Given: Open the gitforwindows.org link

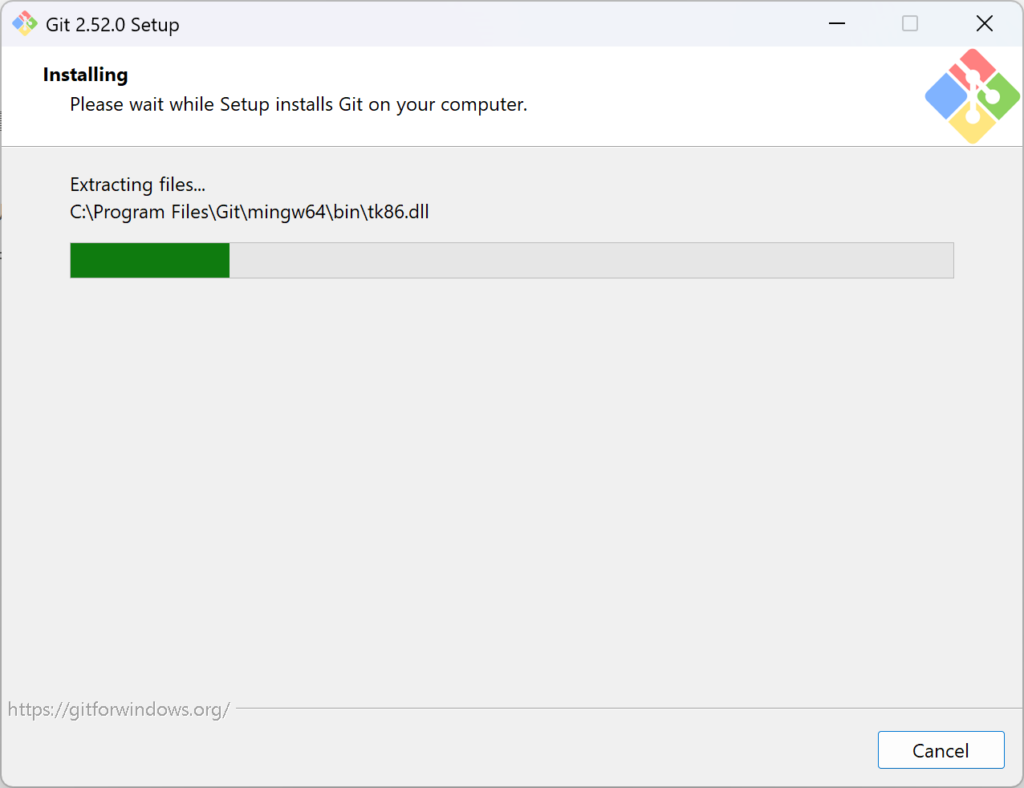Looking at the screenshot, I should (119, 709).
